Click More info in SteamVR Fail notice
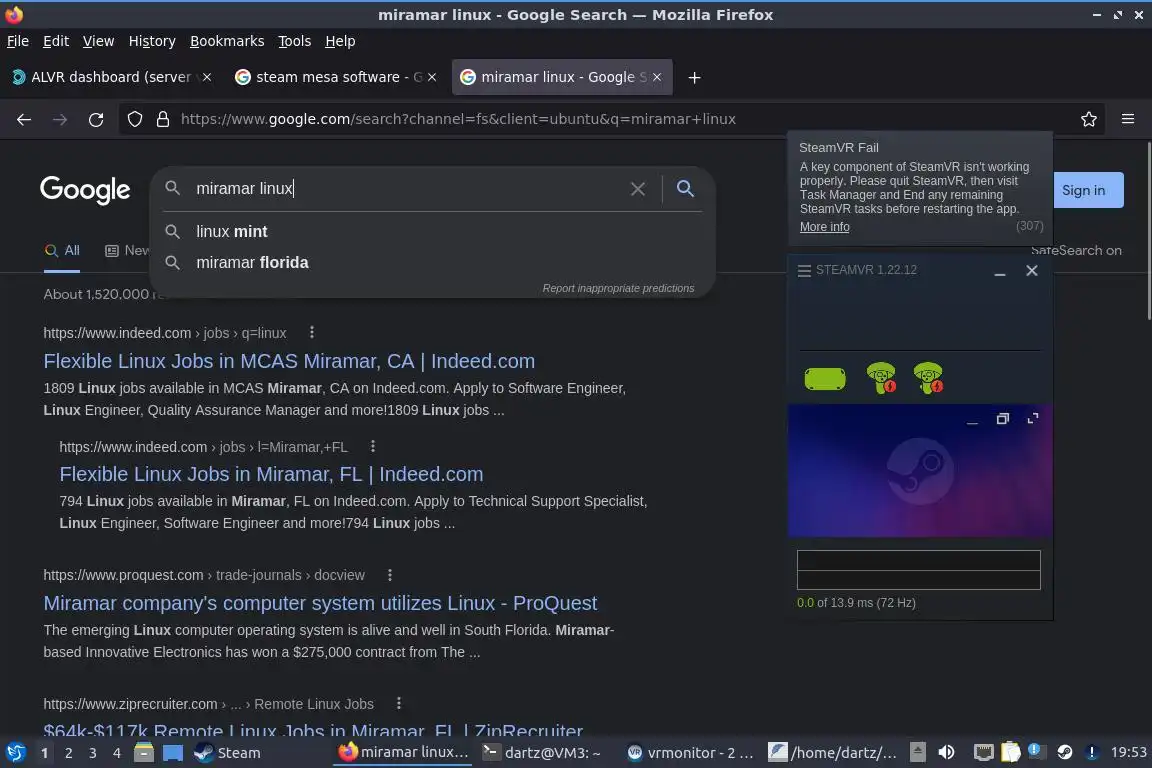This screenshot has height=768, width=1152. coord(824,227)
